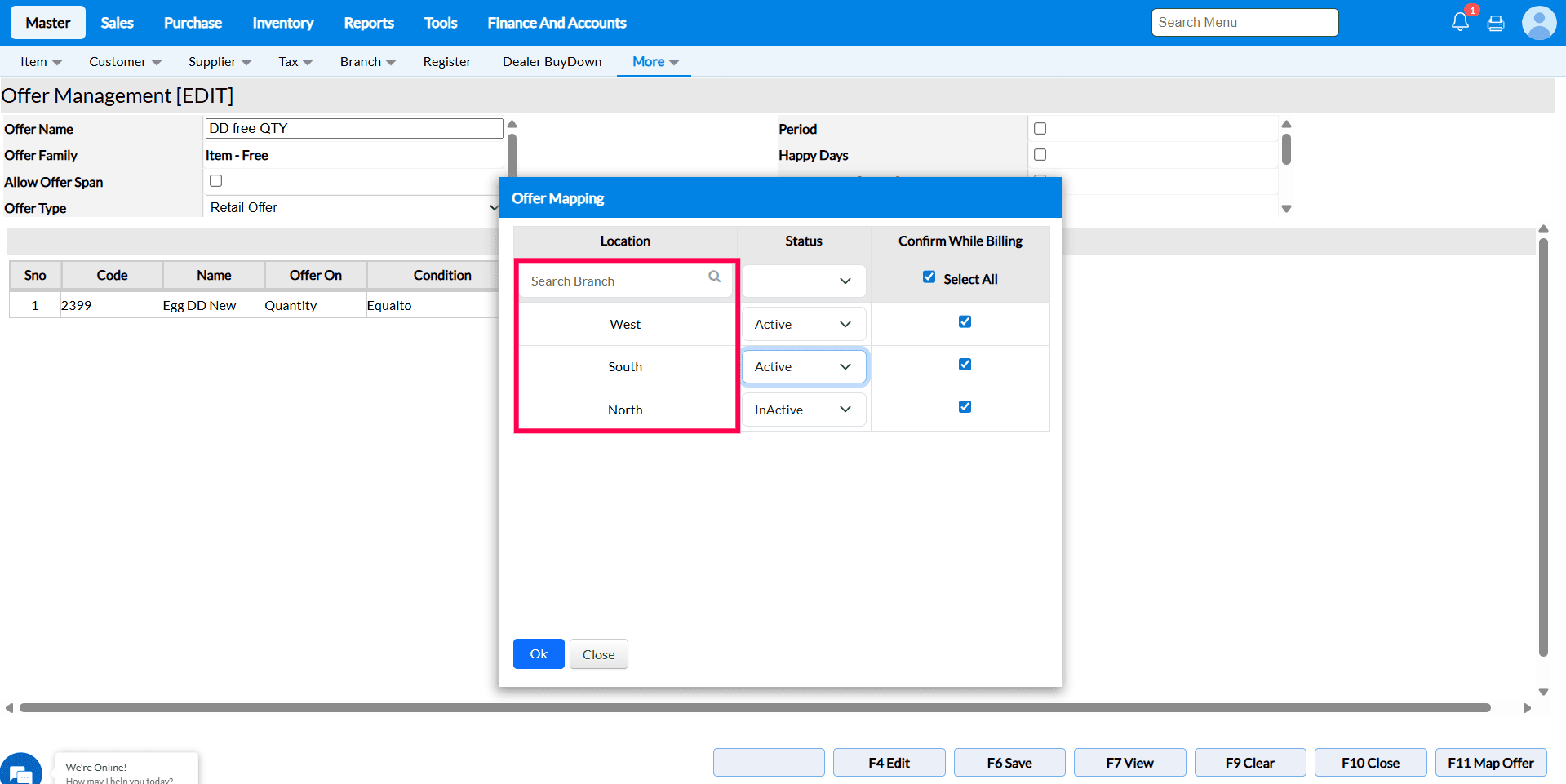
Task: Switch to the Master menu
Action: click(48, 23)
